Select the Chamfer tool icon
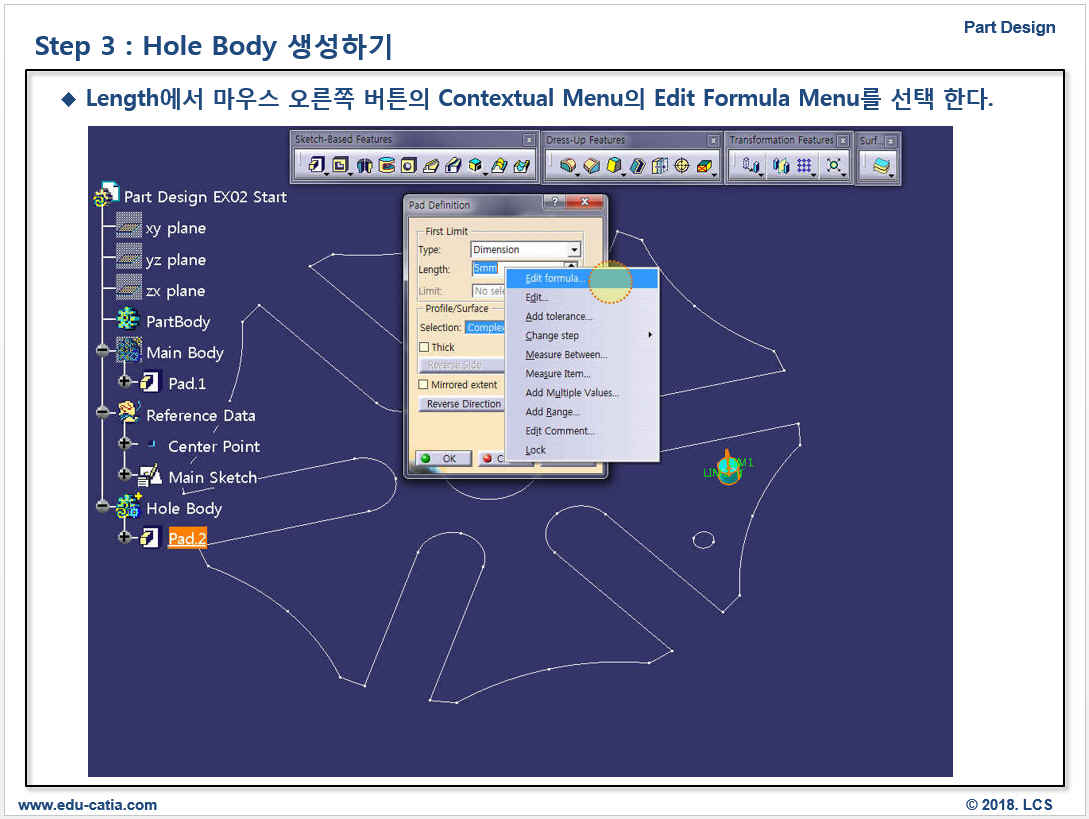The image size is (1089, 819). (590, 166)
